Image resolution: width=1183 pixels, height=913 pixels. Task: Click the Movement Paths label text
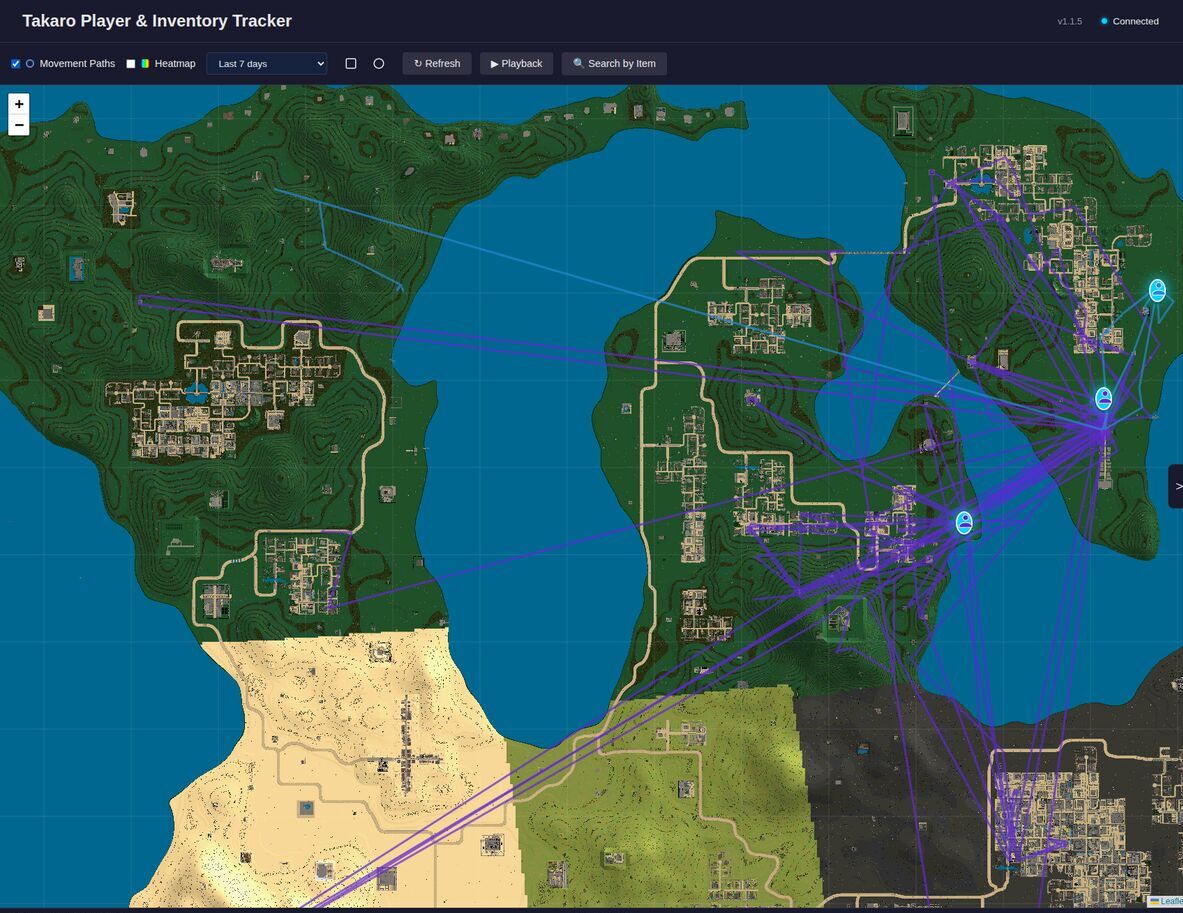pyautogui.click(x=77, y=64)
